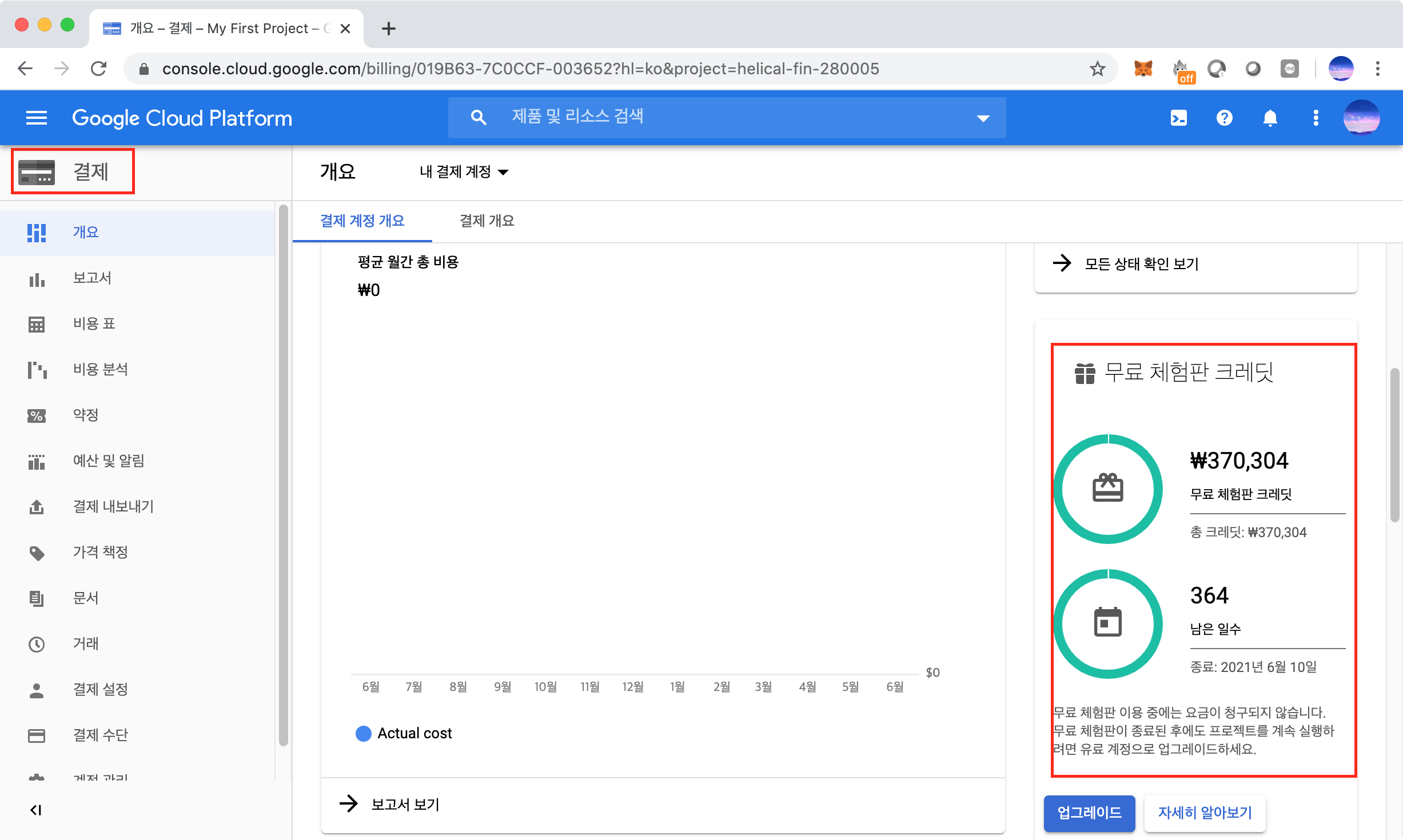Expand the search bar dropdown arrow
Screen dimensions: 1403x840
tap(983, 118)
